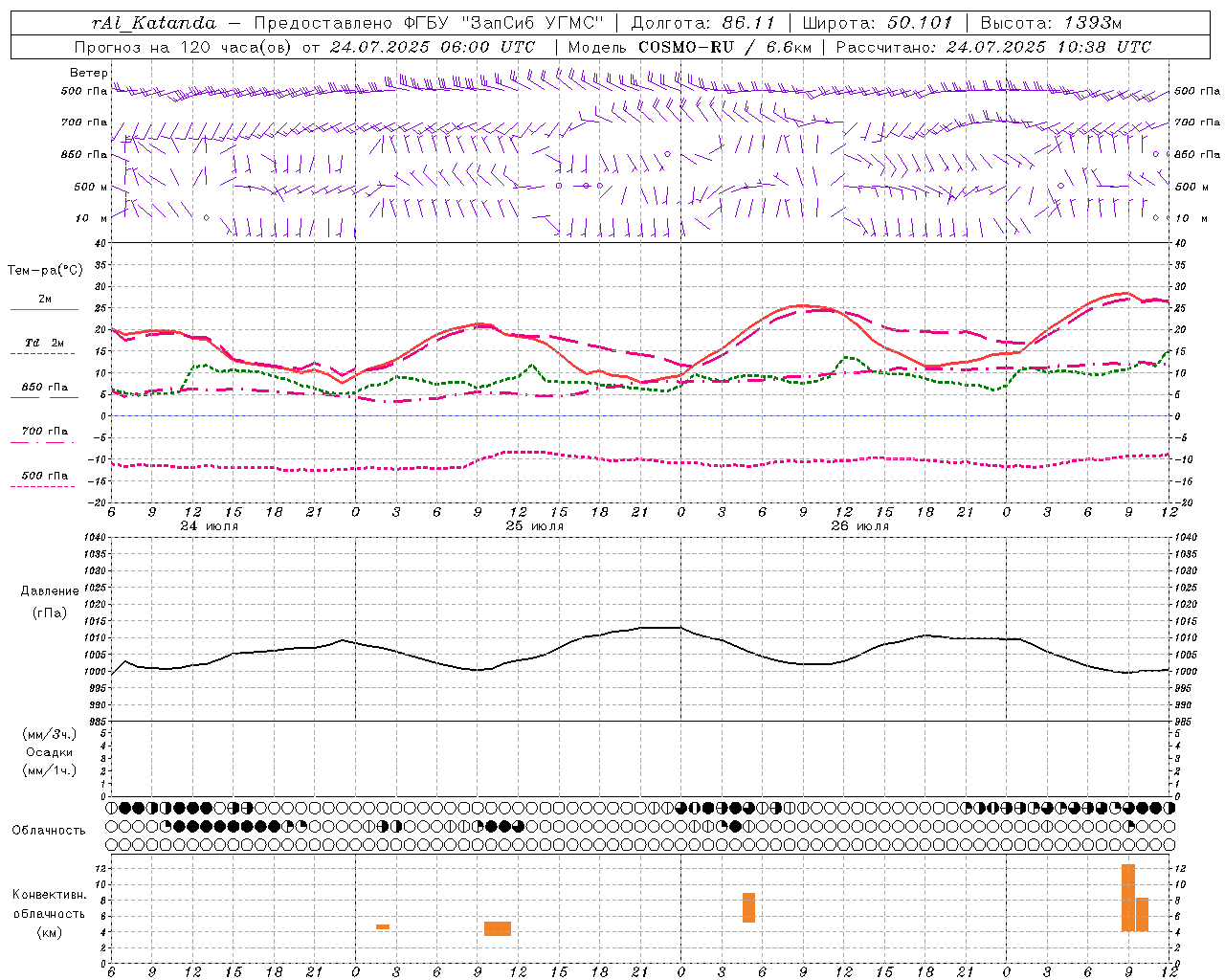
Task: Click the computed time Рассчитано: 24.07.2025 10:38 UTC
Action: tap(993, 47)
